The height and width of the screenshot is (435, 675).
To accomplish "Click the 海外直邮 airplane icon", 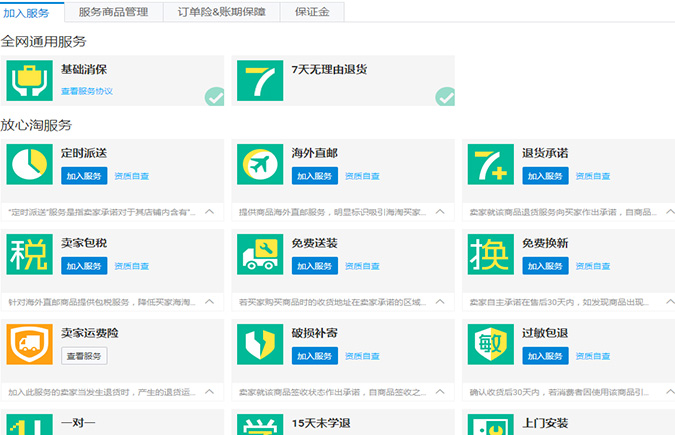I will pyautogui.click(x=259, y=164).
